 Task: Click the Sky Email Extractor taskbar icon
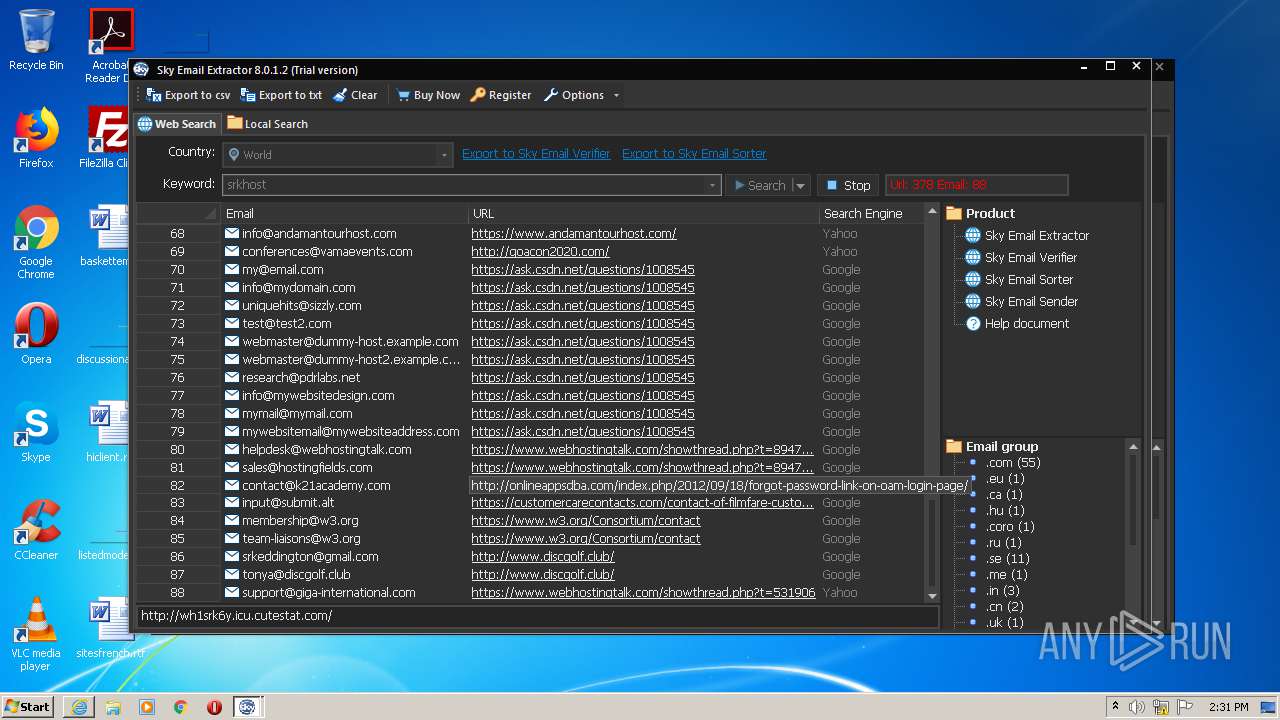[x=247, y=707]
